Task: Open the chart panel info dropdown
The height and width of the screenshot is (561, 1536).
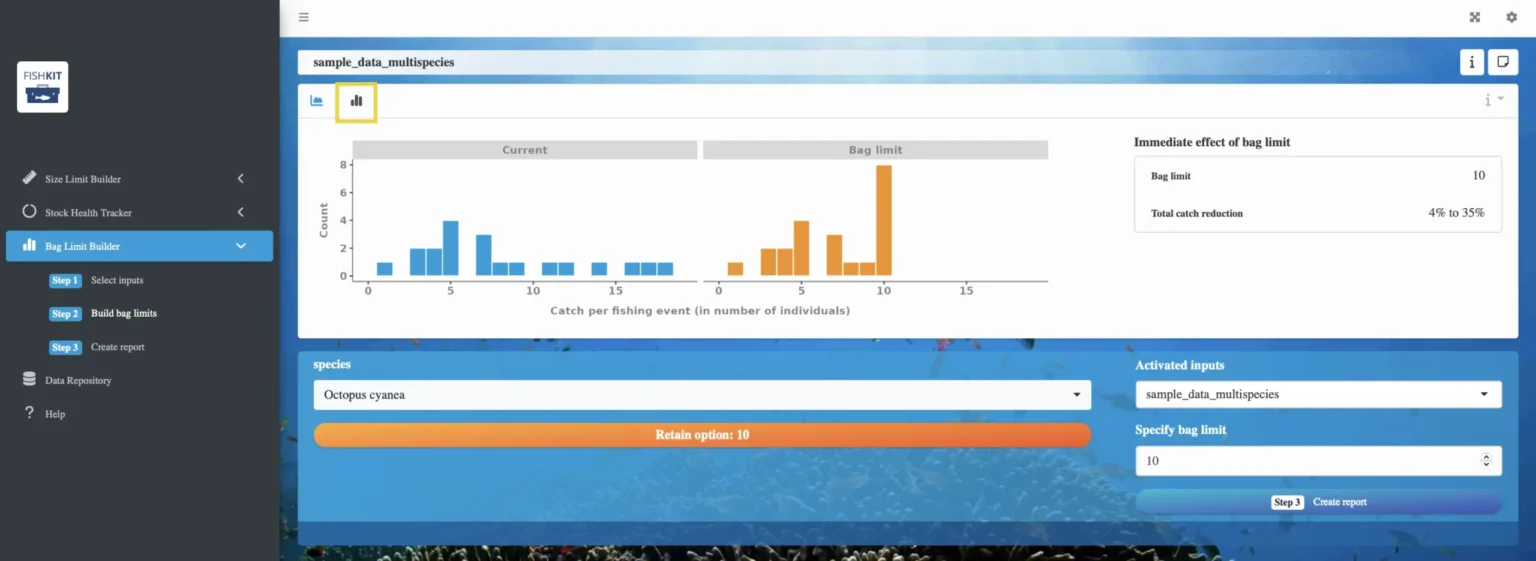Action: (x=1494, y=100)
